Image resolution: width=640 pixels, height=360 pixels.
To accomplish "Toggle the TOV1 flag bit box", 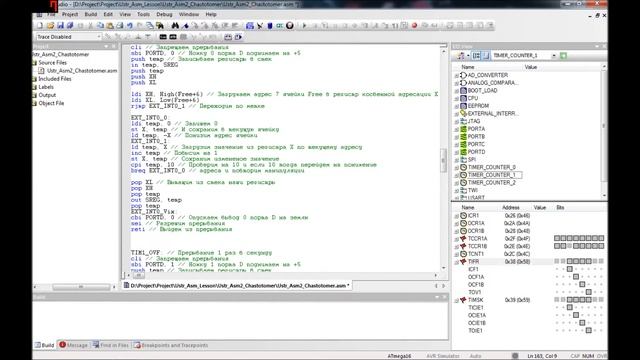I will 589,292.
